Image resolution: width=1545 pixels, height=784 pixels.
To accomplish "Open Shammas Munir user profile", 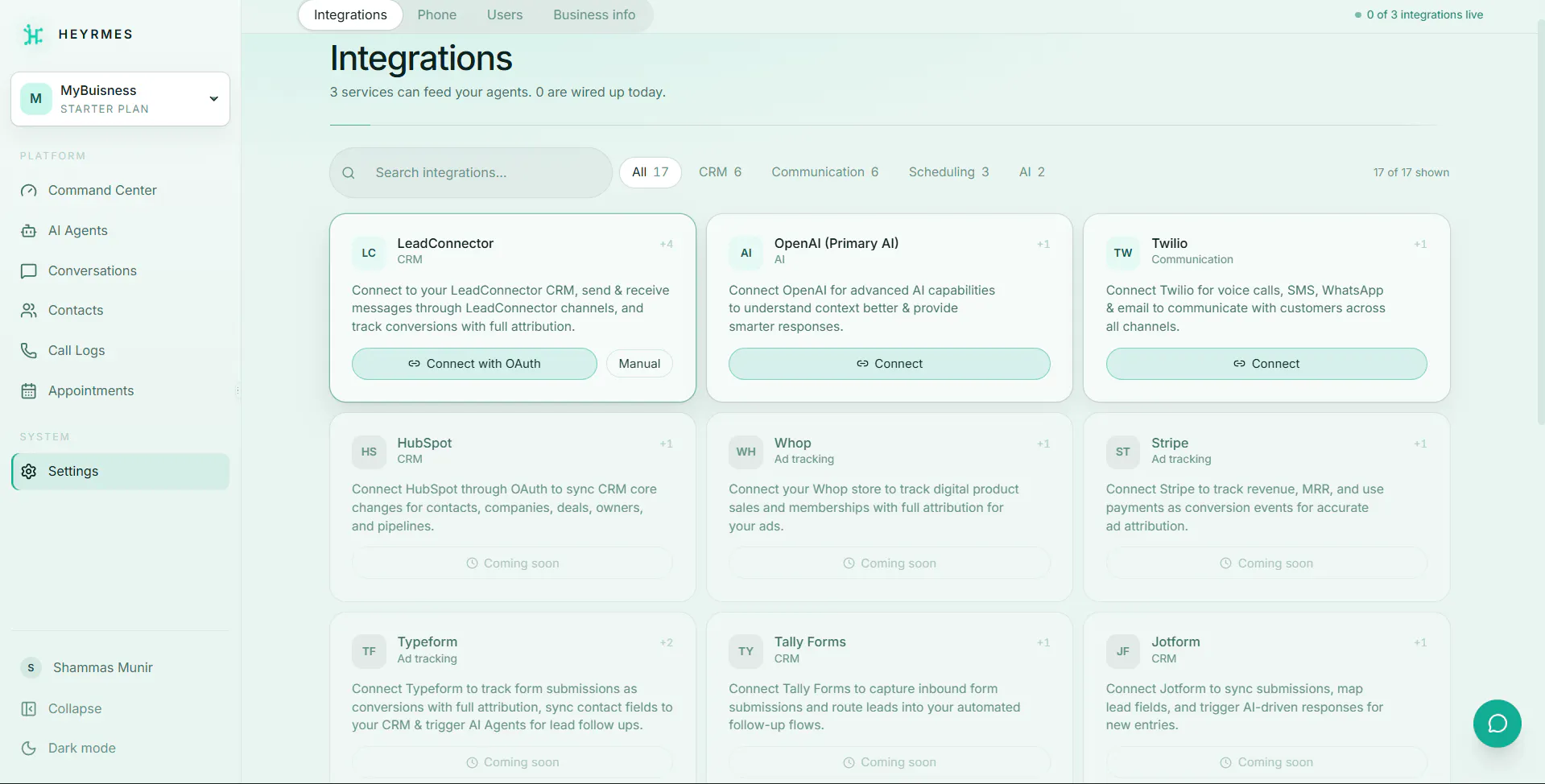I will coord(121,668).
